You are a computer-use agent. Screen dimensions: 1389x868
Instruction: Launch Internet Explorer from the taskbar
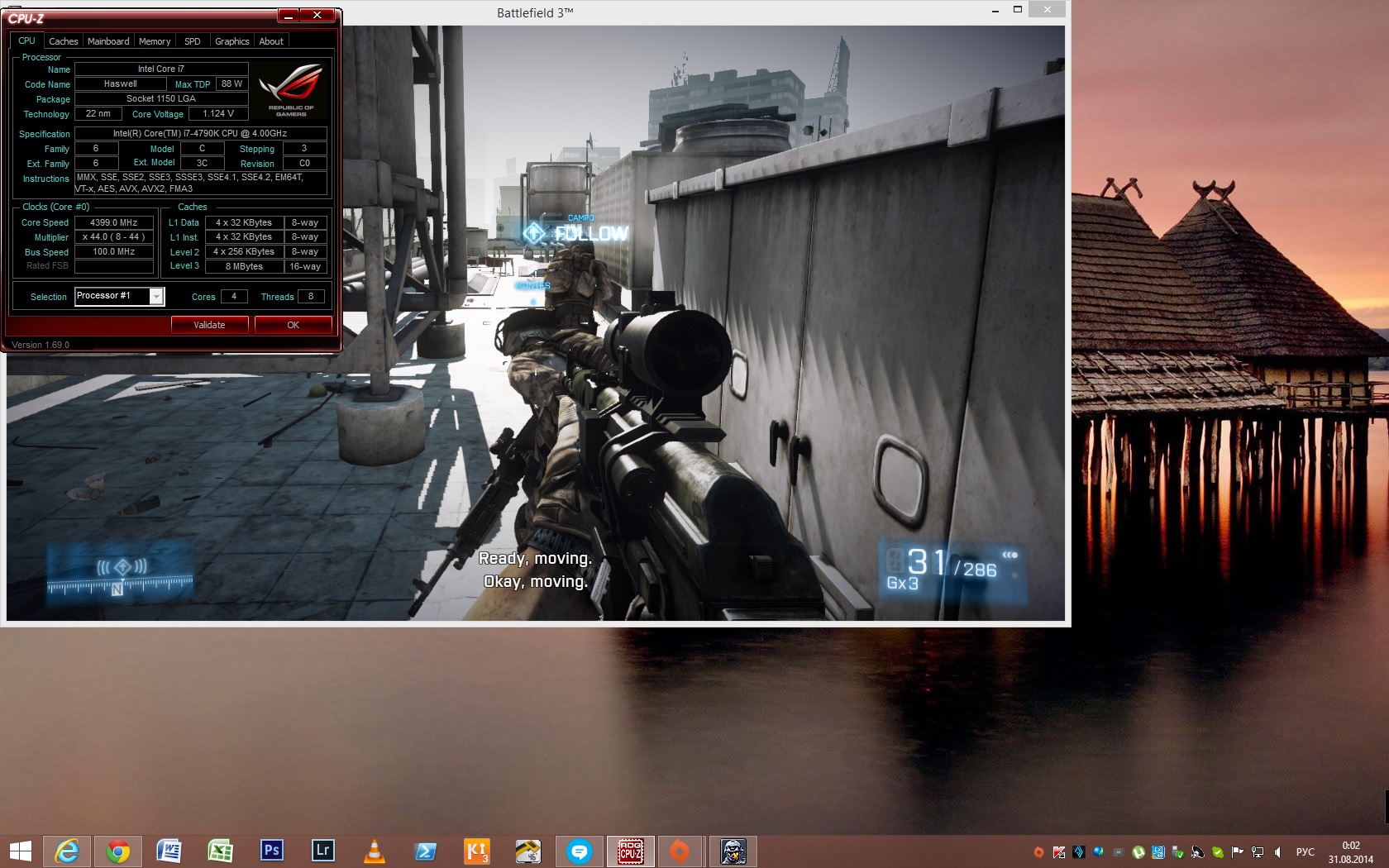[67, 851]
